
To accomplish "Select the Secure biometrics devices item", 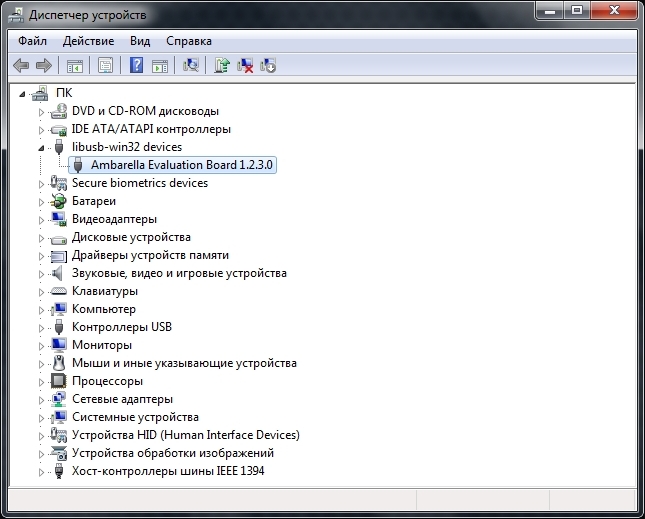I will coord(139,183).
